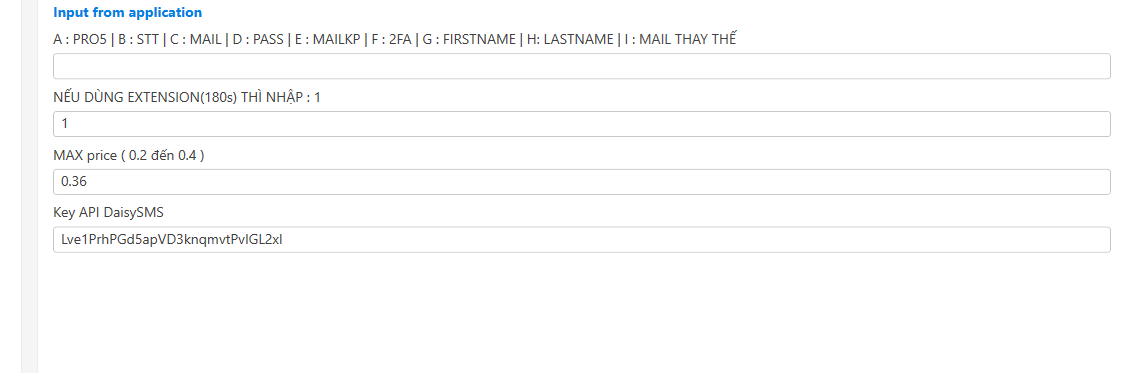Click the "NẾU DÙNG EXTENSION(180s)" label text

tap(145, 97)
